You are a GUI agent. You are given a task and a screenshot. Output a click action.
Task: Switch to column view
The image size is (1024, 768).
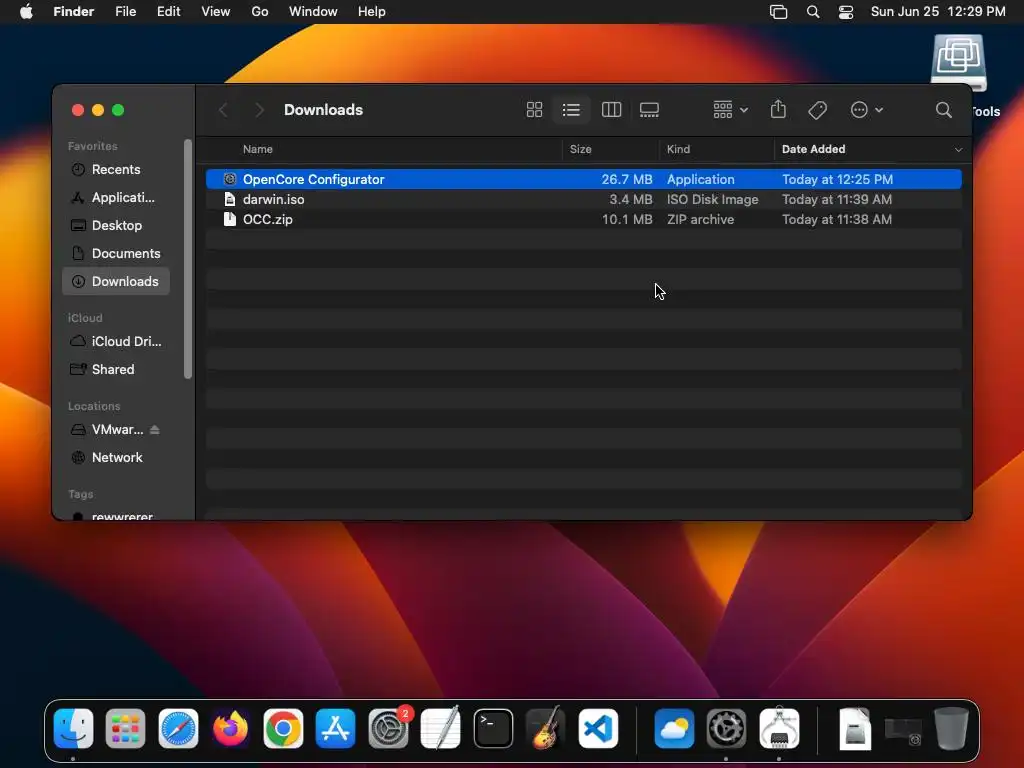click(x=611, y=110)
